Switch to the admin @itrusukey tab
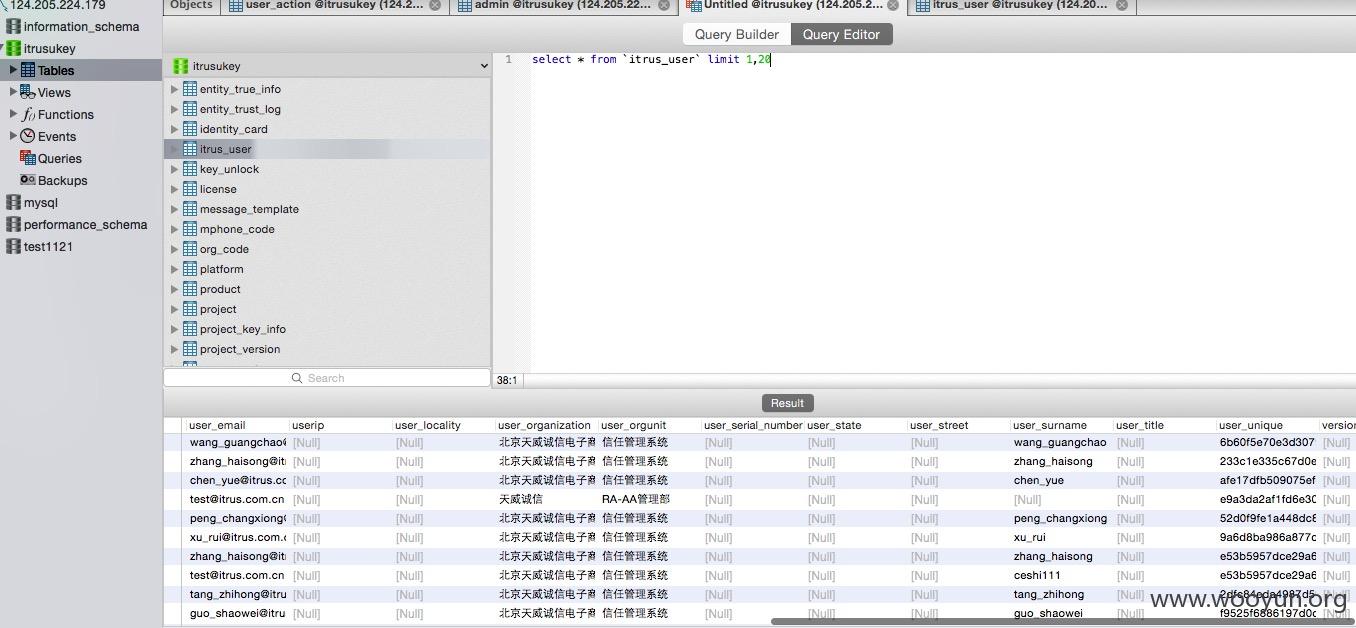Viewport: 1356px width, 628px height. [563, 5]
